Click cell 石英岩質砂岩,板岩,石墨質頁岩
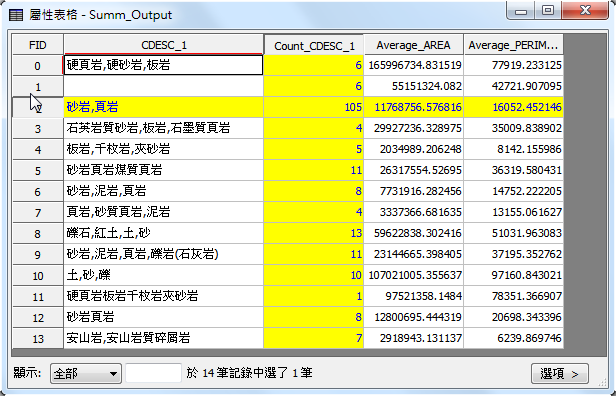The image size is (616, 396). [x=163, y=128]
